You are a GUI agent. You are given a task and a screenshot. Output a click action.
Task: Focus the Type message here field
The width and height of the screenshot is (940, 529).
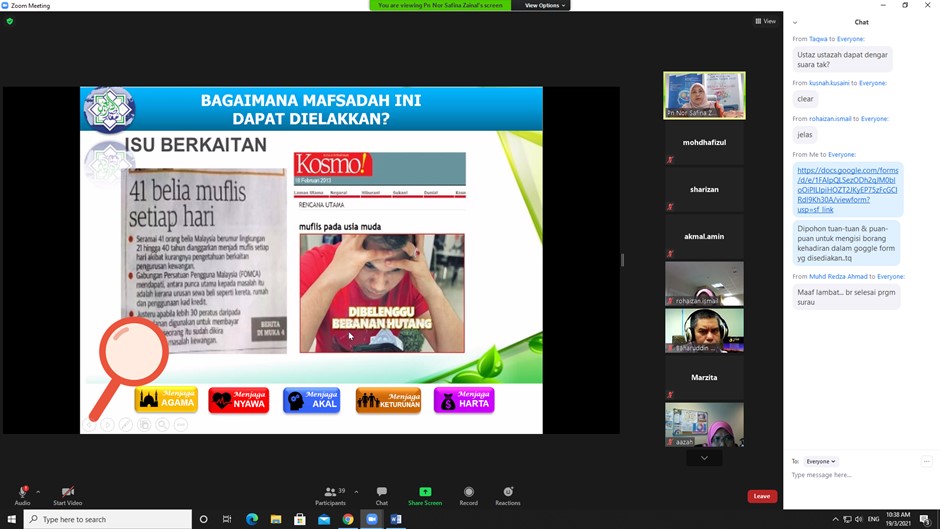pos(854,475)
